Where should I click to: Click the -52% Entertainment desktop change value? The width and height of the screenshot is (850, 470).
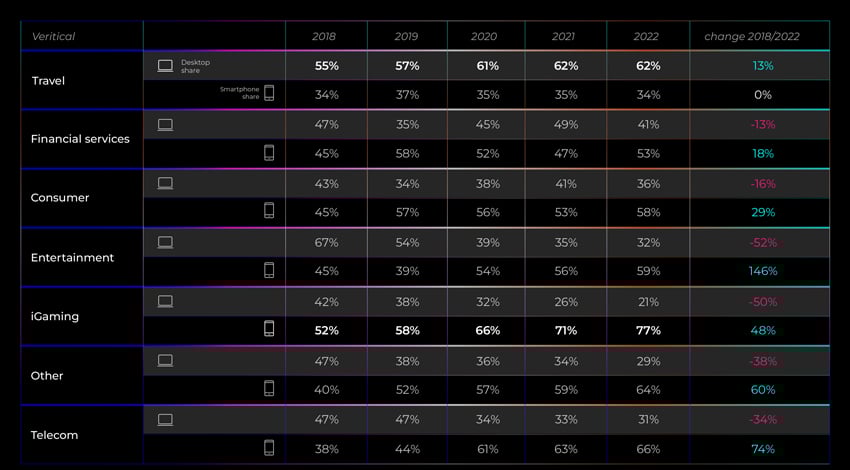click(x=763, y=242)
